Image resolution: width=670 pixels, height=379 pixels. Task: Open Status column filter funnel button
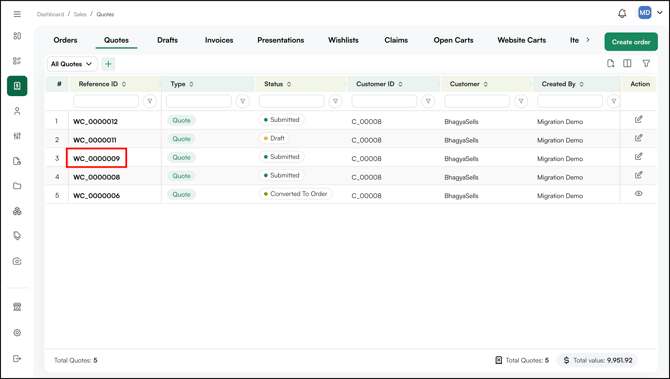click(335, 101)
